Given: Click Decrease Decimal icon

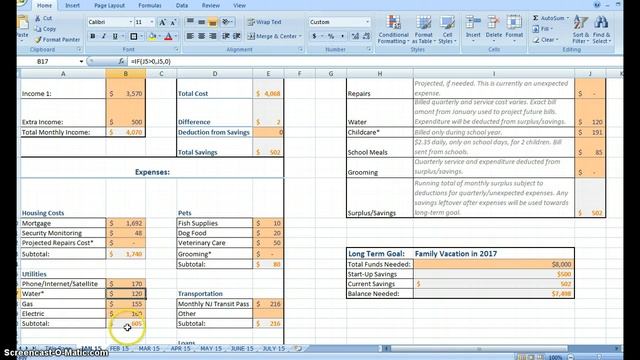Looking at the screenshot, I should point(366,36).
